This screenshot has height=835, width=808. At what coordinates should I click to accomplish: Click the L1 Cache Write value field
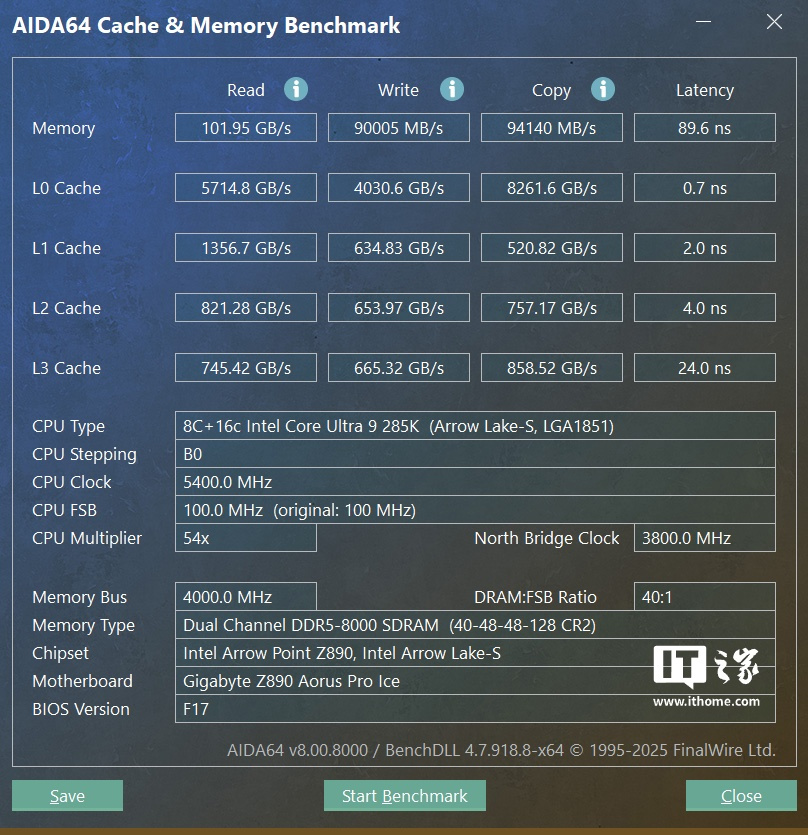pyautogui.click(x=398, y=248)
